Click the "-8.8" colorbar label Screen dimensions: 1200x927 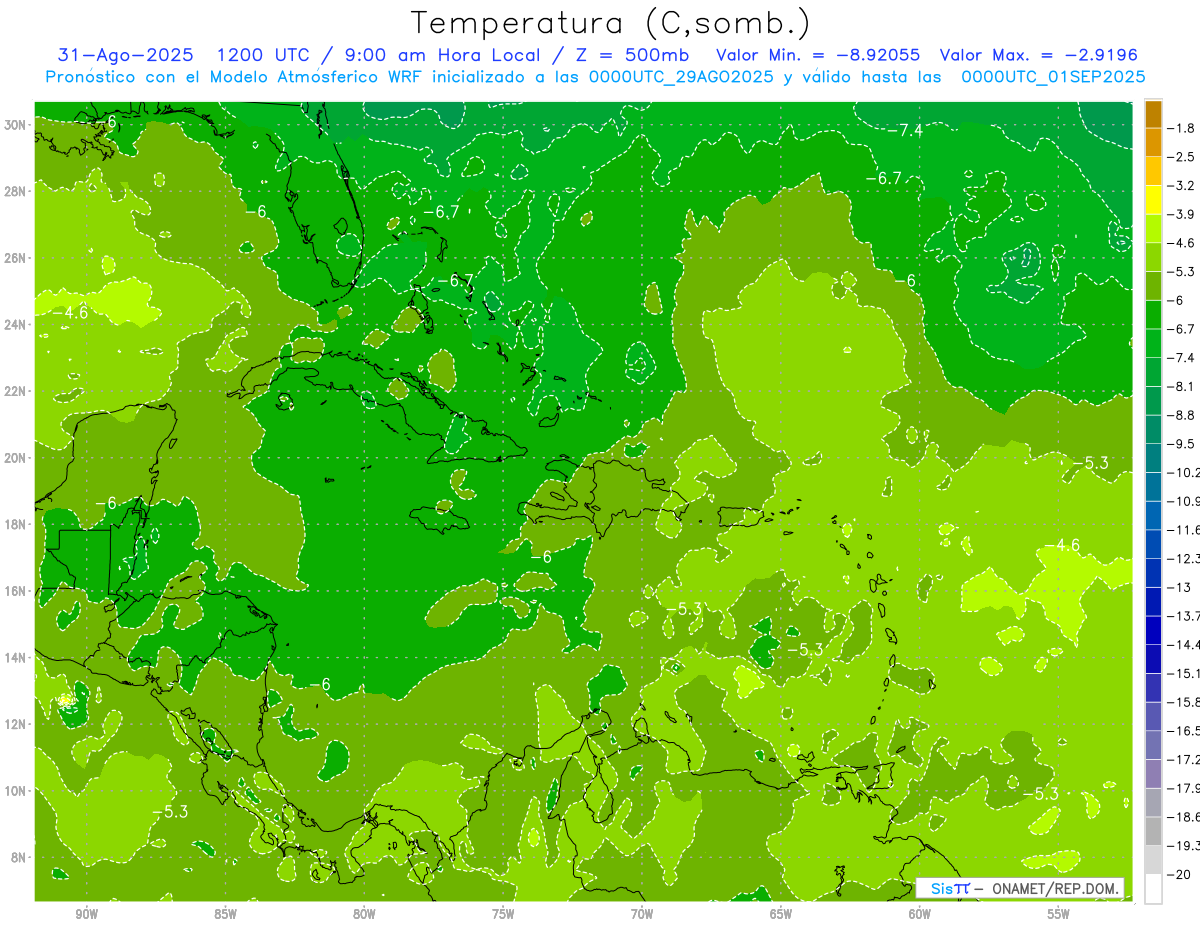coord(1182,414)
